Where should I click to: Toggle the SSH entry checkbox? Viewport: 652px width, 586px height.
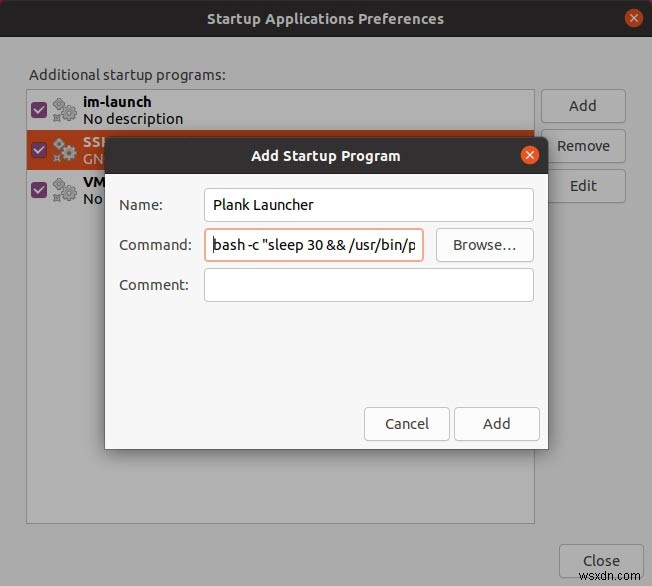click(39, 150)
